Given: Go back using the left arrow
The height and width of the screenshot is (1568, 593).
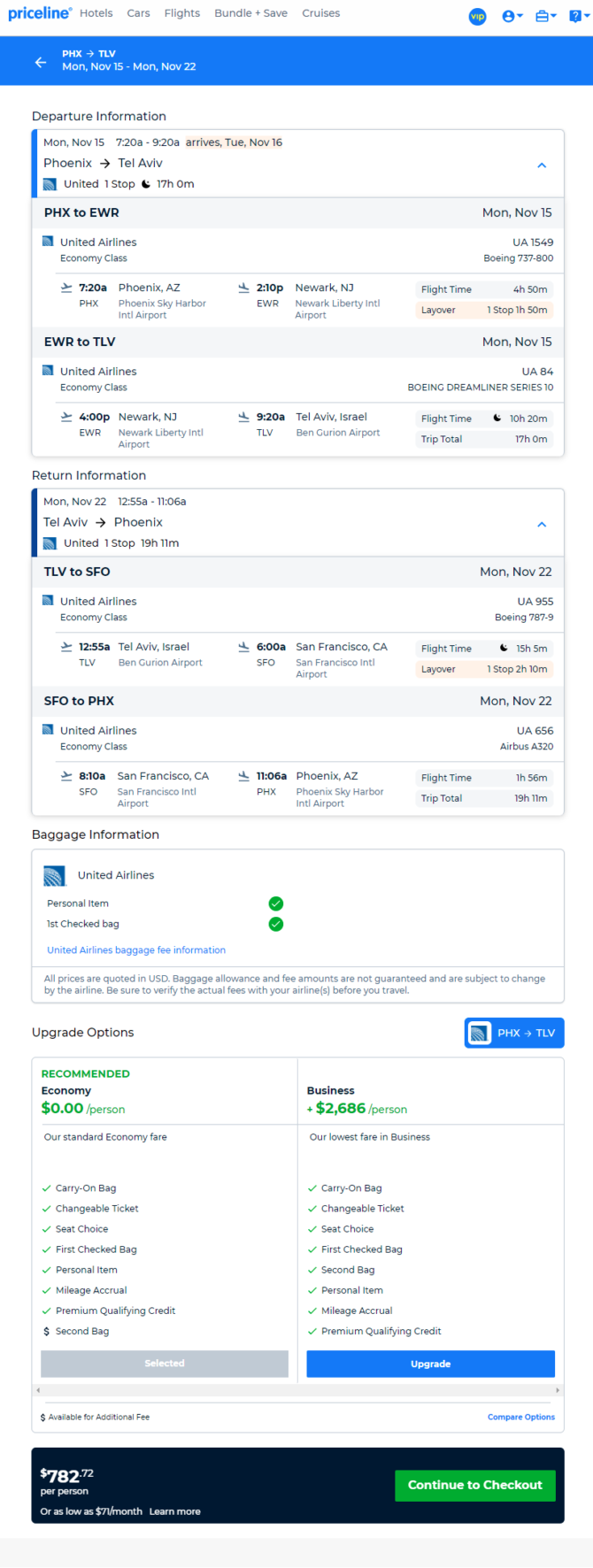Looking at the screenshot, I should pos(41,62).
